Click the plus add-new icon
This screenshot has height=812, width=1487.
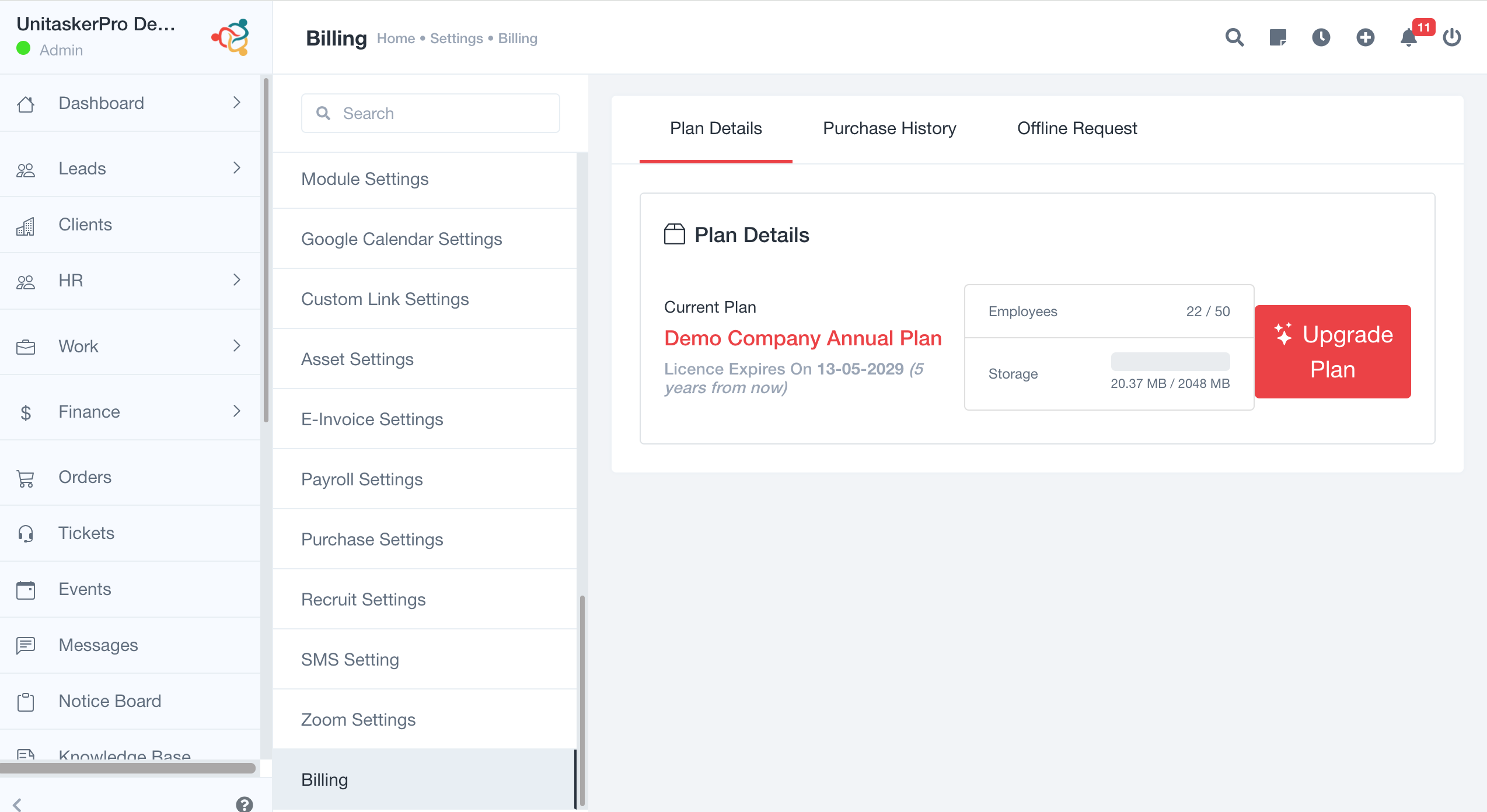[x=1365, y=38]
